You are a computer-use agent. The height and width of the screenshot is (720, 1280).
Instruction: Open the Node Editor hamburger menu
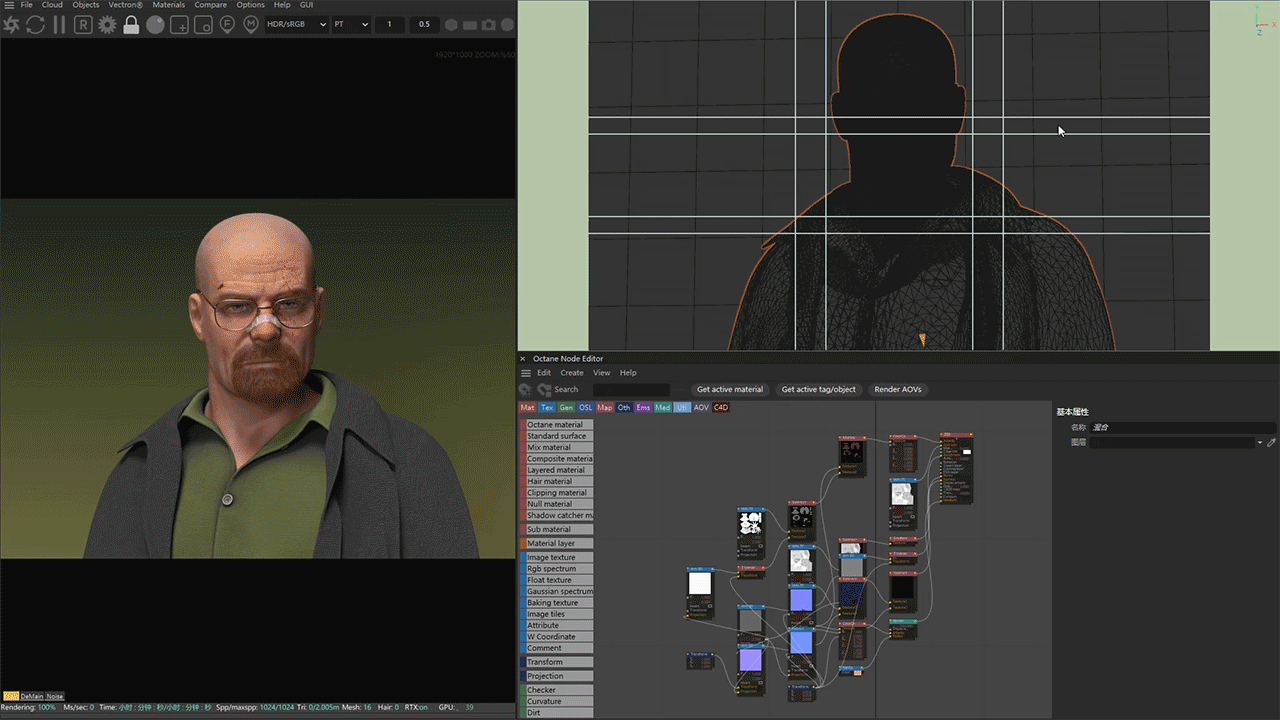(526, 373)
